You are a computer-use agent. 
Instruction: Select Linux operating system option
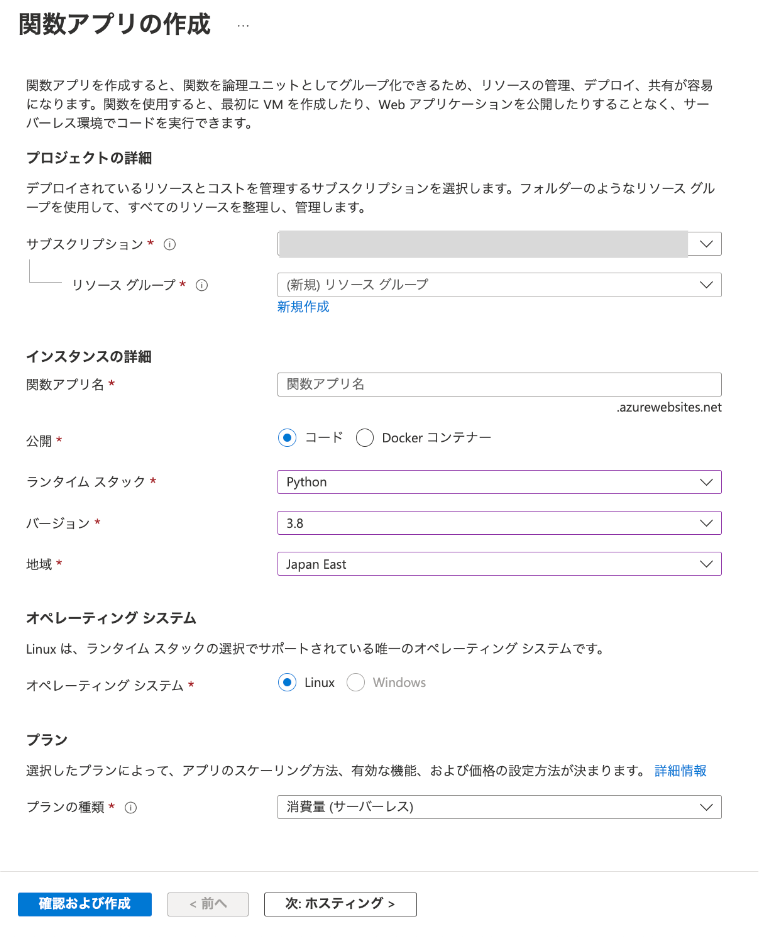tap(287, 682)
